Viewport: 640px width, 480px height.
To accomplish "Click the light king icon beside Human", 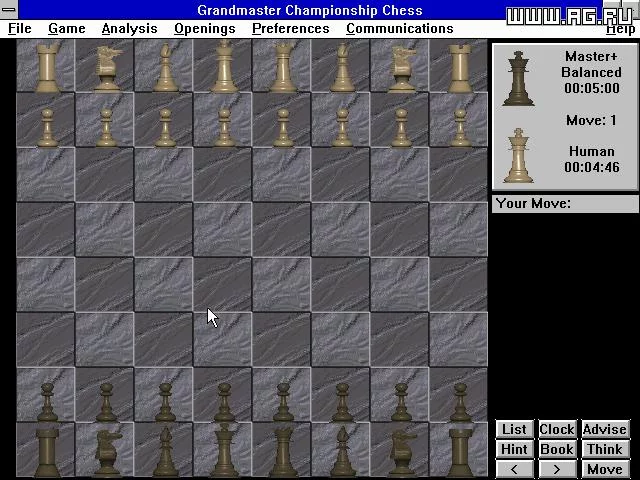I will [x=518, y=156].
